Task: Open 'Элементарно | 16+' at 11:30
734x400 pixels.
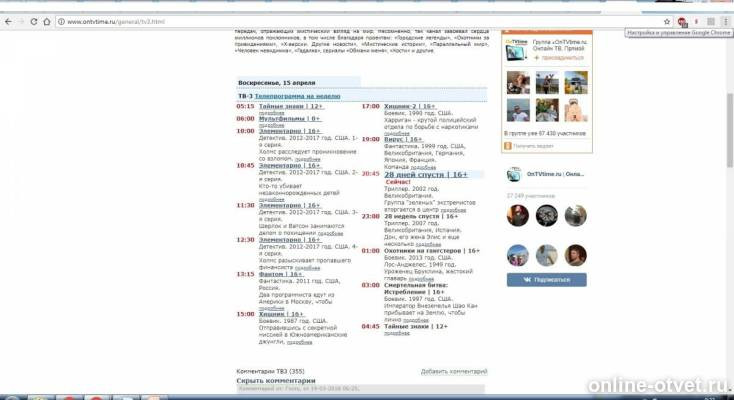Action: 290,205
